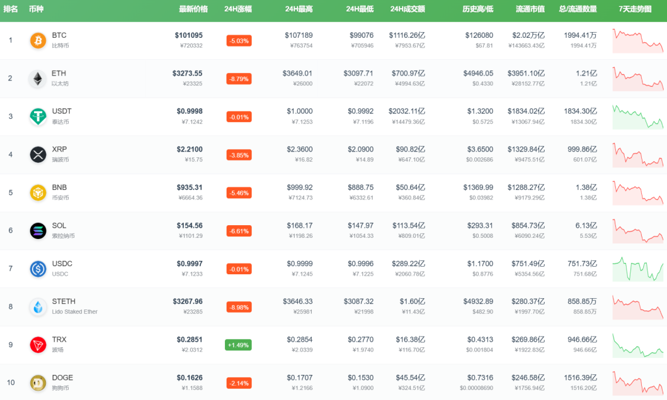Open the SOL Solana coin icon
The width and height of the screenshot is (667, 400).
(38, 230)
